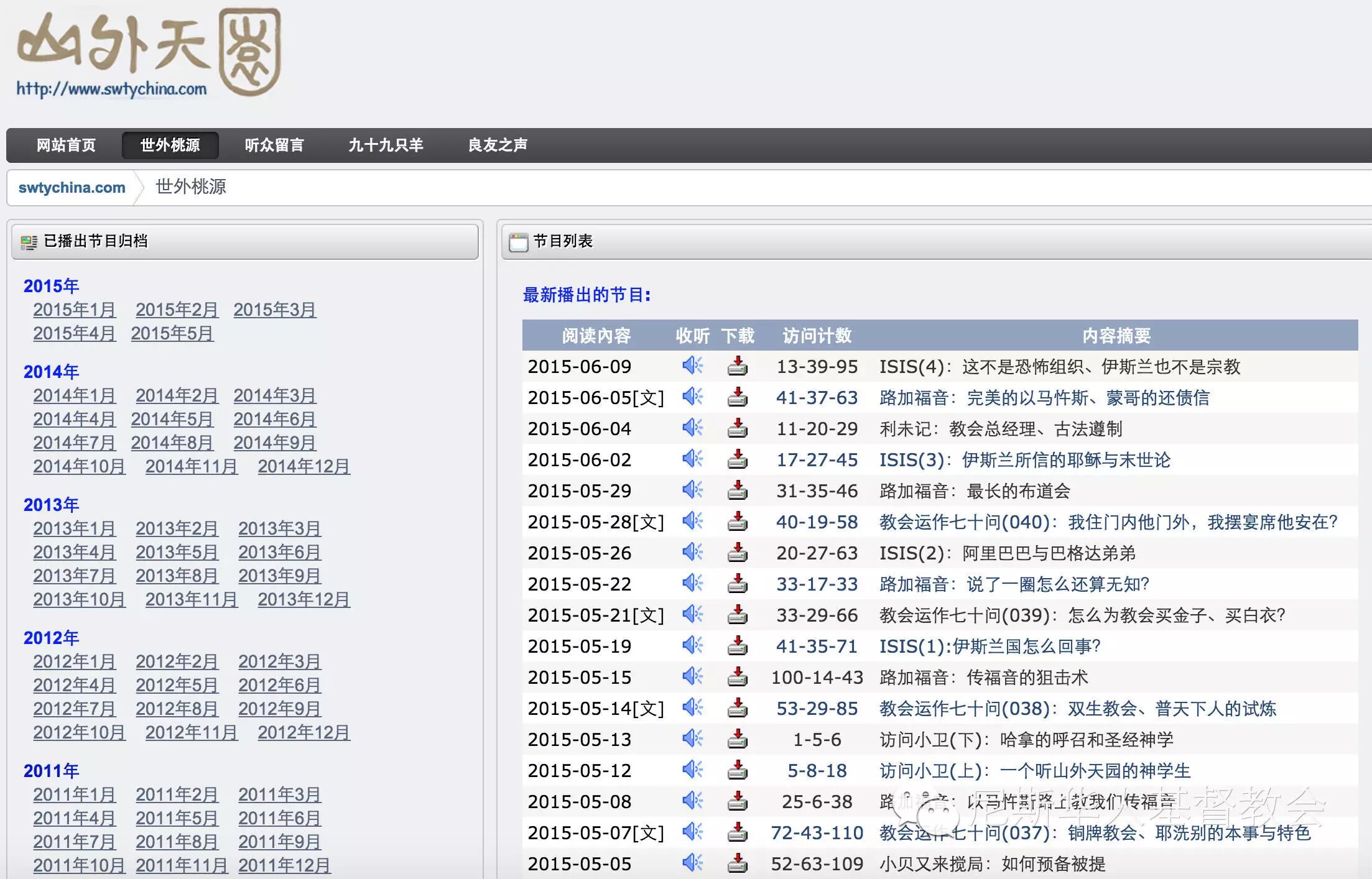Play audio for 2015-05-13 program

coord(692,739)
